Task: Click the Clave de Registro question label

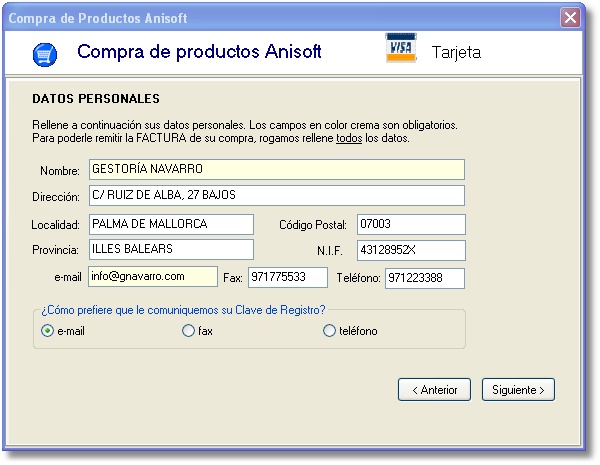Action: tap(183, 310)
